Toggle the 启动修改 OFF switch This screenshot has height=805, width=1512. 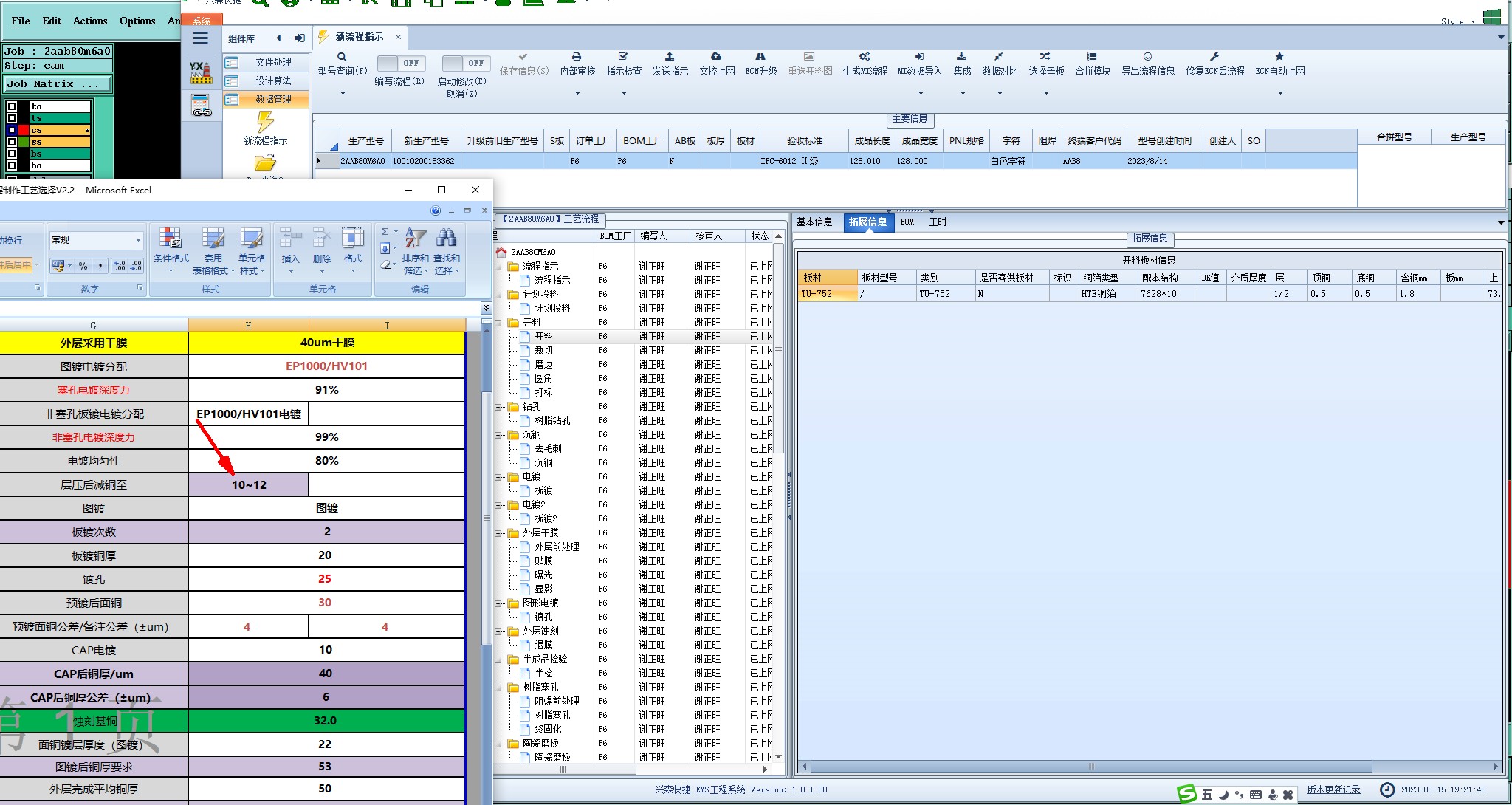pyautogui.click(x=464, y=64)
